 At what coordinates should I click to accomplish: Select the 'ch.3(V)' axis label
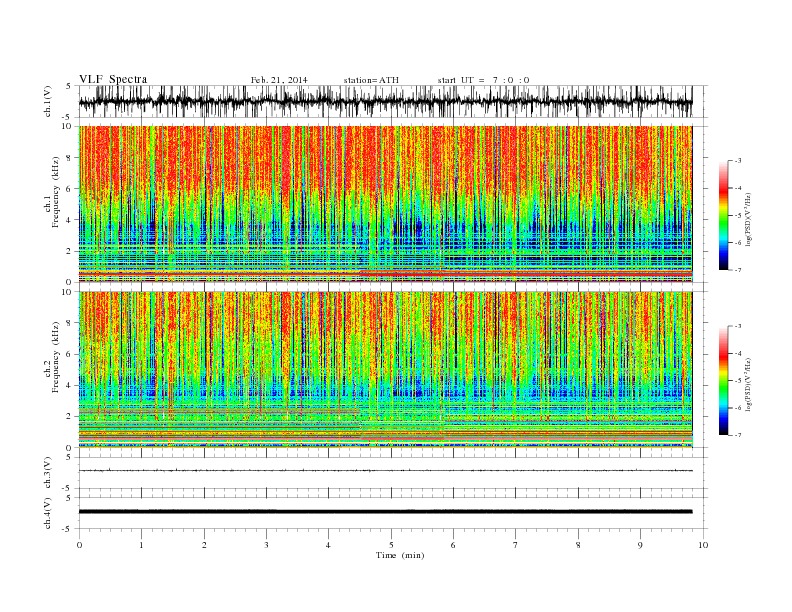pos(48,475)
